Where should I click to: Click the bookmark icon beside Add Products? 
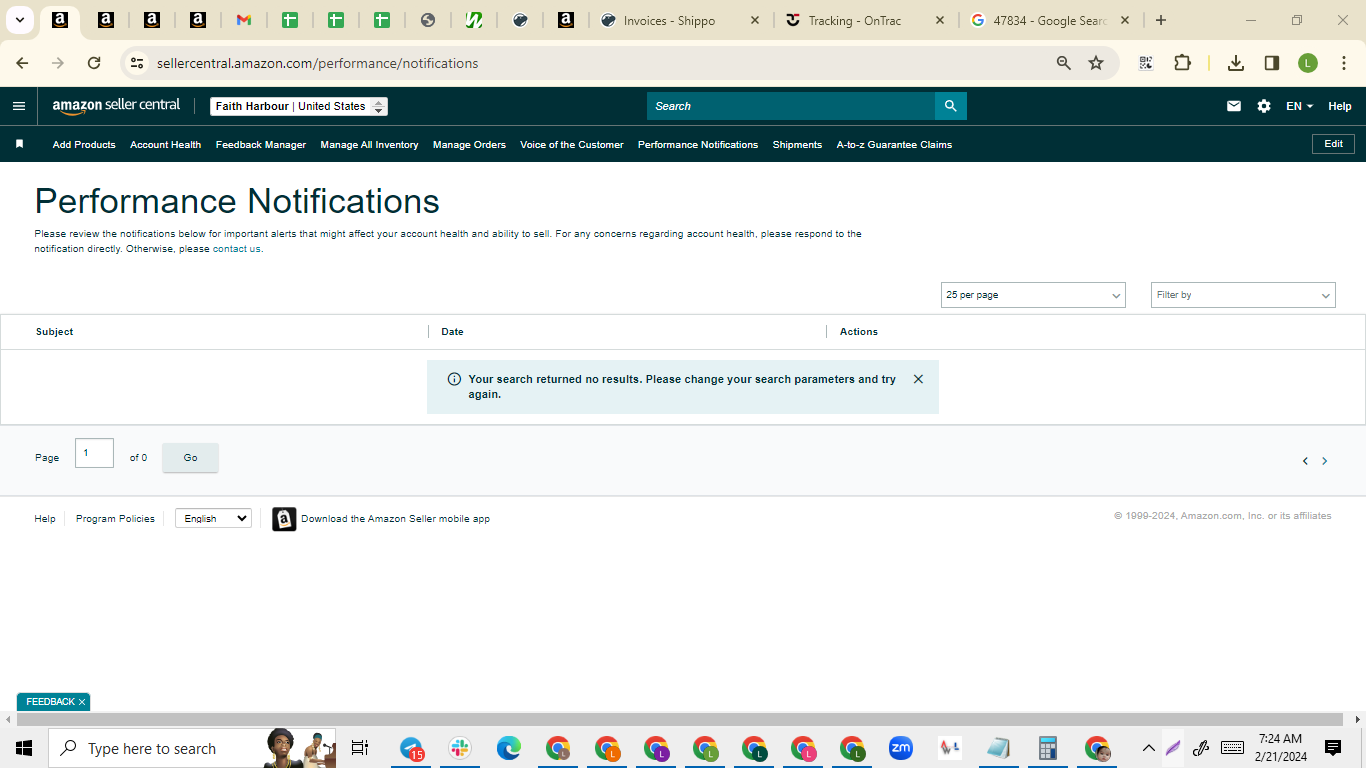click(x=19, y=144)
